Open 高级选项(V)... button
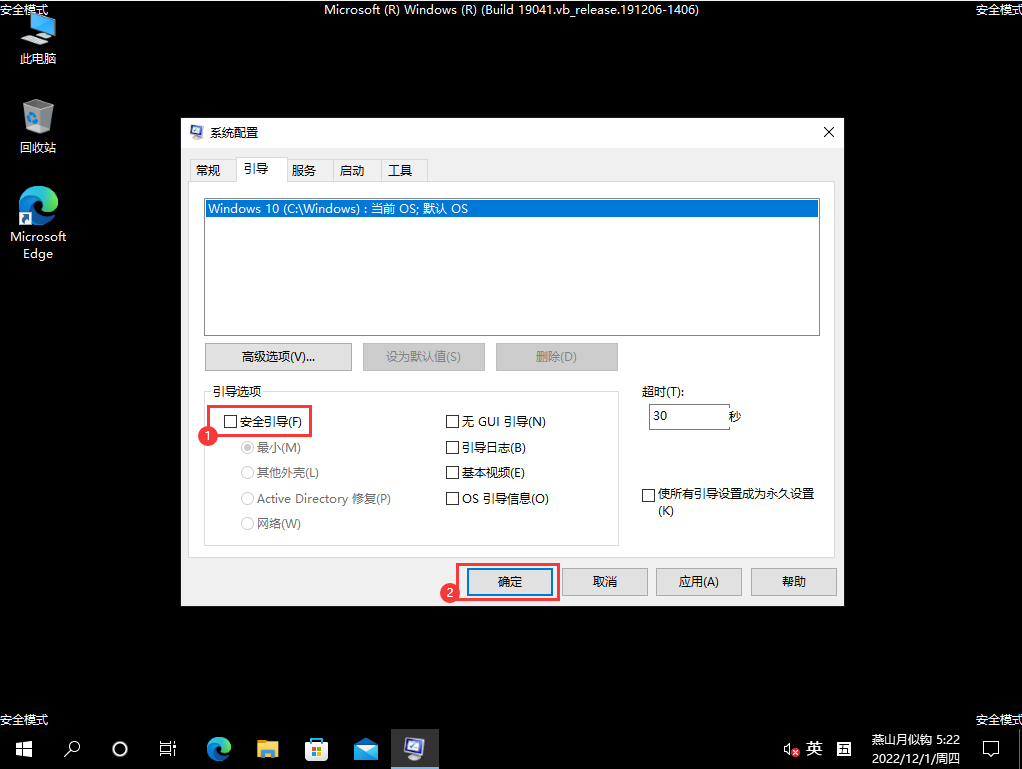The image size is (1022, 769). pyautogui.click(x=278, y=357)
